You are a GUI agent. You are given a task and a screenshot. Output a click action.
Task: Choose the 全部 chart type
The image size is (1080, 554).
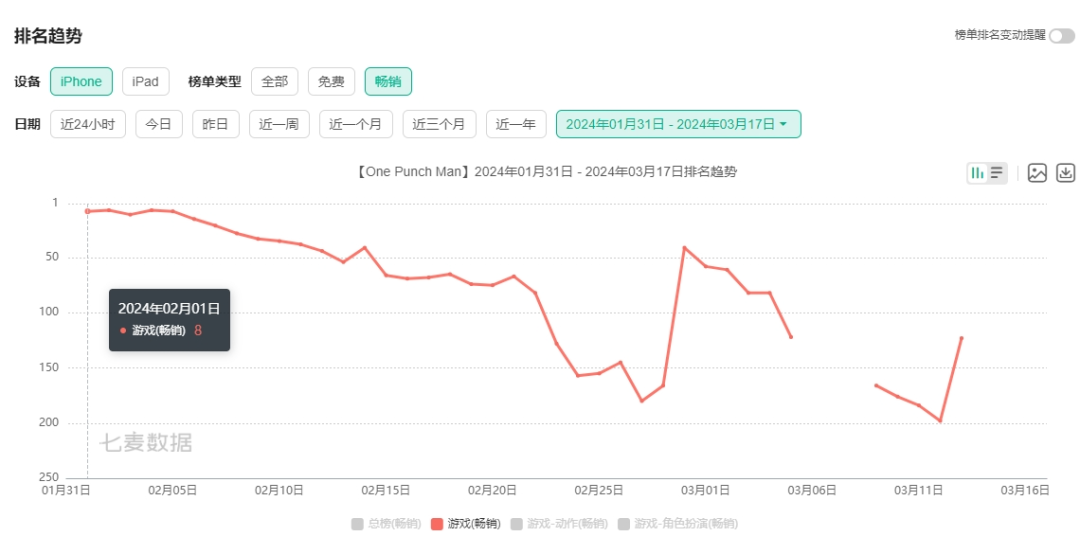pos(275,82)
